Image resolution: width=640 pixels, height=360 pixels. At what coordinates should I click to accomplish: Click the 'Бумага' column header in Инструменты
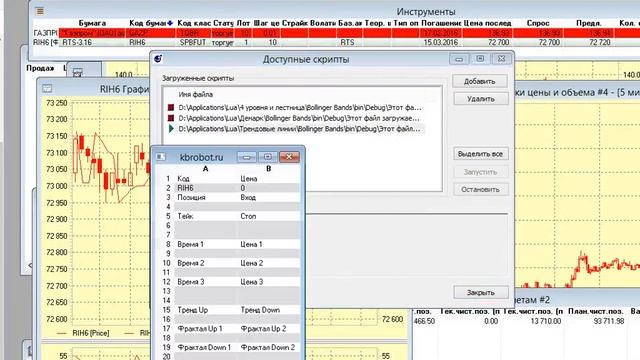point(92,23)
